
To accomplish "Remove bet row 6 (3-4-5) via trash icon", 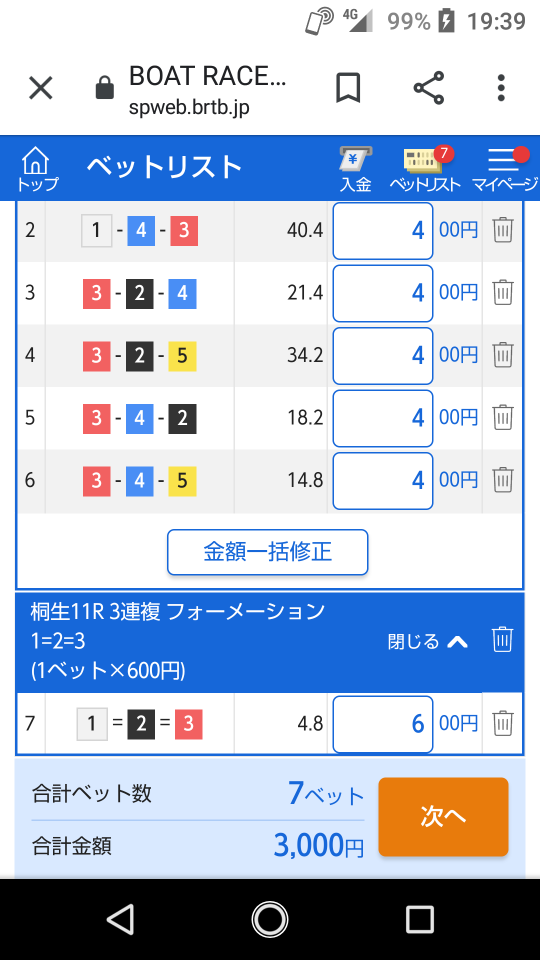I will [503, 480].
